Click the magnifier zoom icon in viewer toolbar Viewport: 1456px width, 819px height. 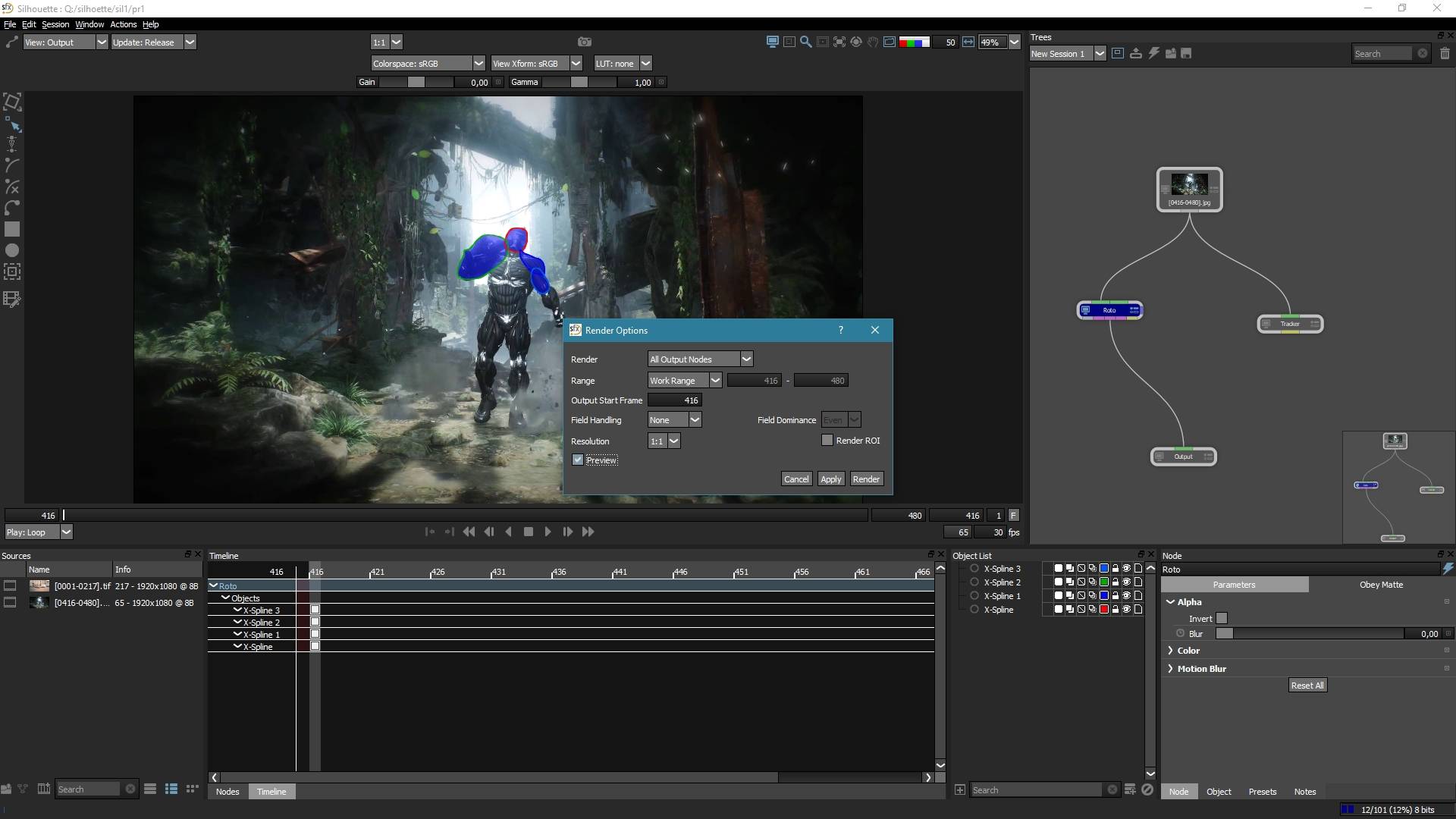(805, 42)
